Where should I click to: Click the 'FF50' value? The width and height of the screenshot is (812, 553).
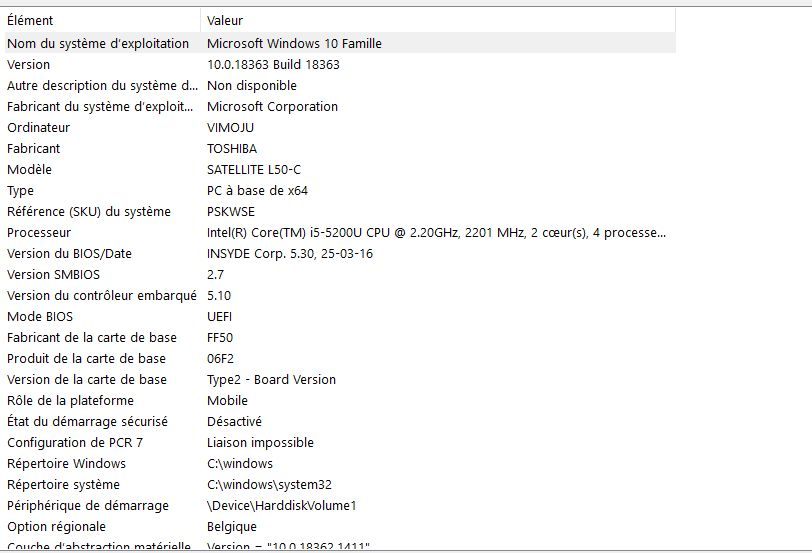pyautogui.click(x=220, y=338)
